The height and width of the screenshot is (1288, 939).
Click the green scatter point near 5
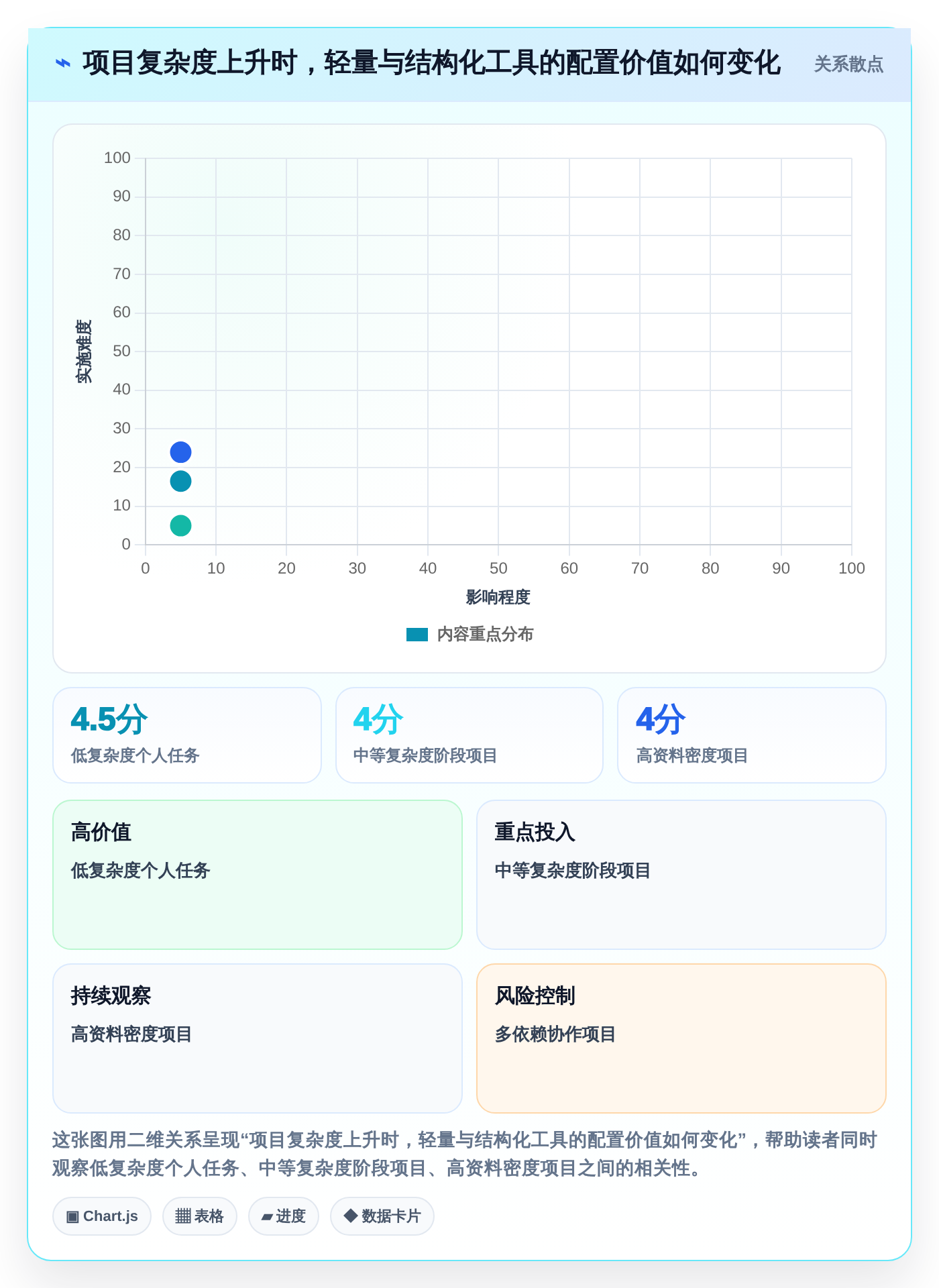pyautogui.click(x=180, y=525)
